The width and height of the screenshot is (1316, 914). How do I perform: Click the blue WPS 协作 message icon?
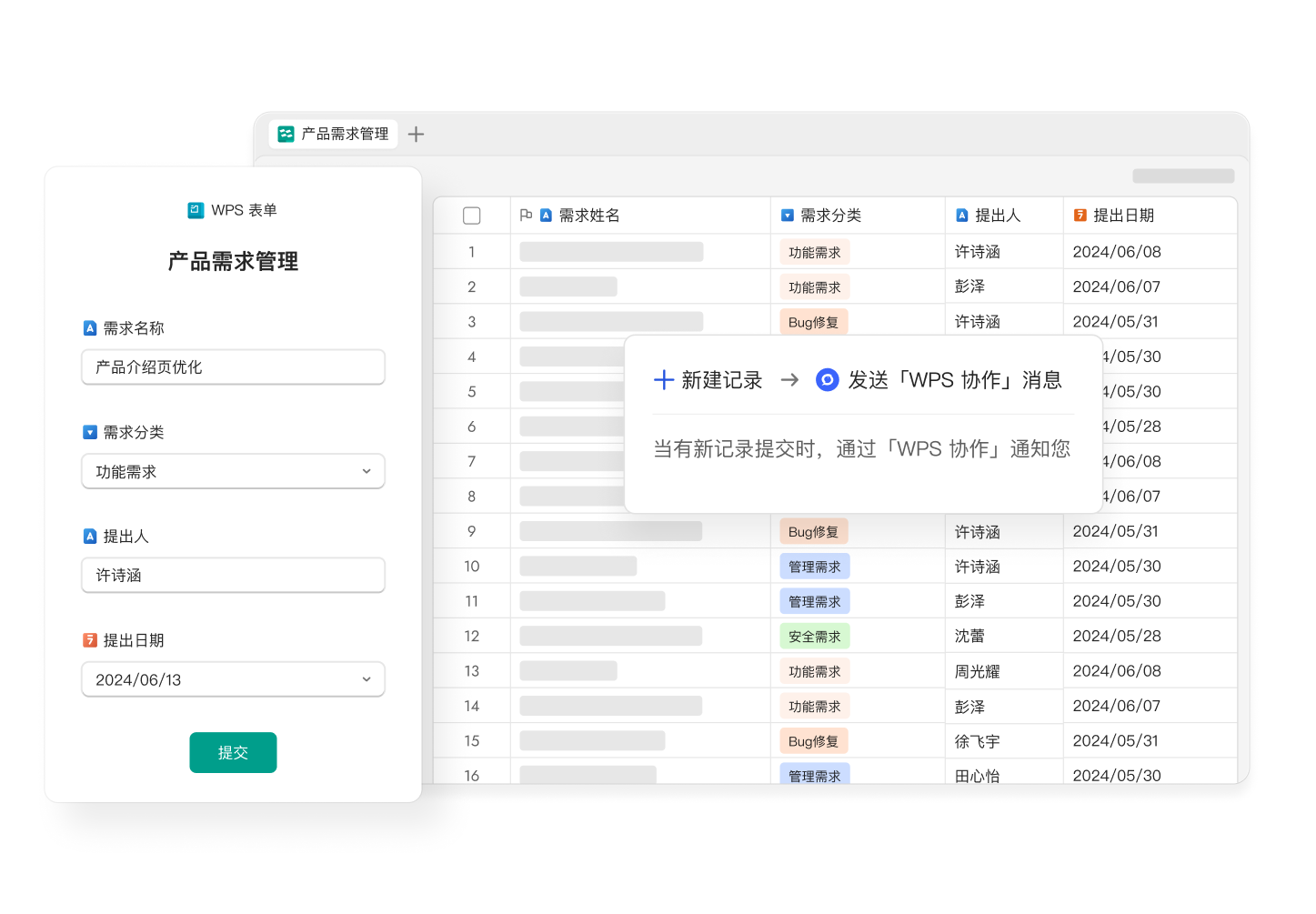click(x=827, y=380)
